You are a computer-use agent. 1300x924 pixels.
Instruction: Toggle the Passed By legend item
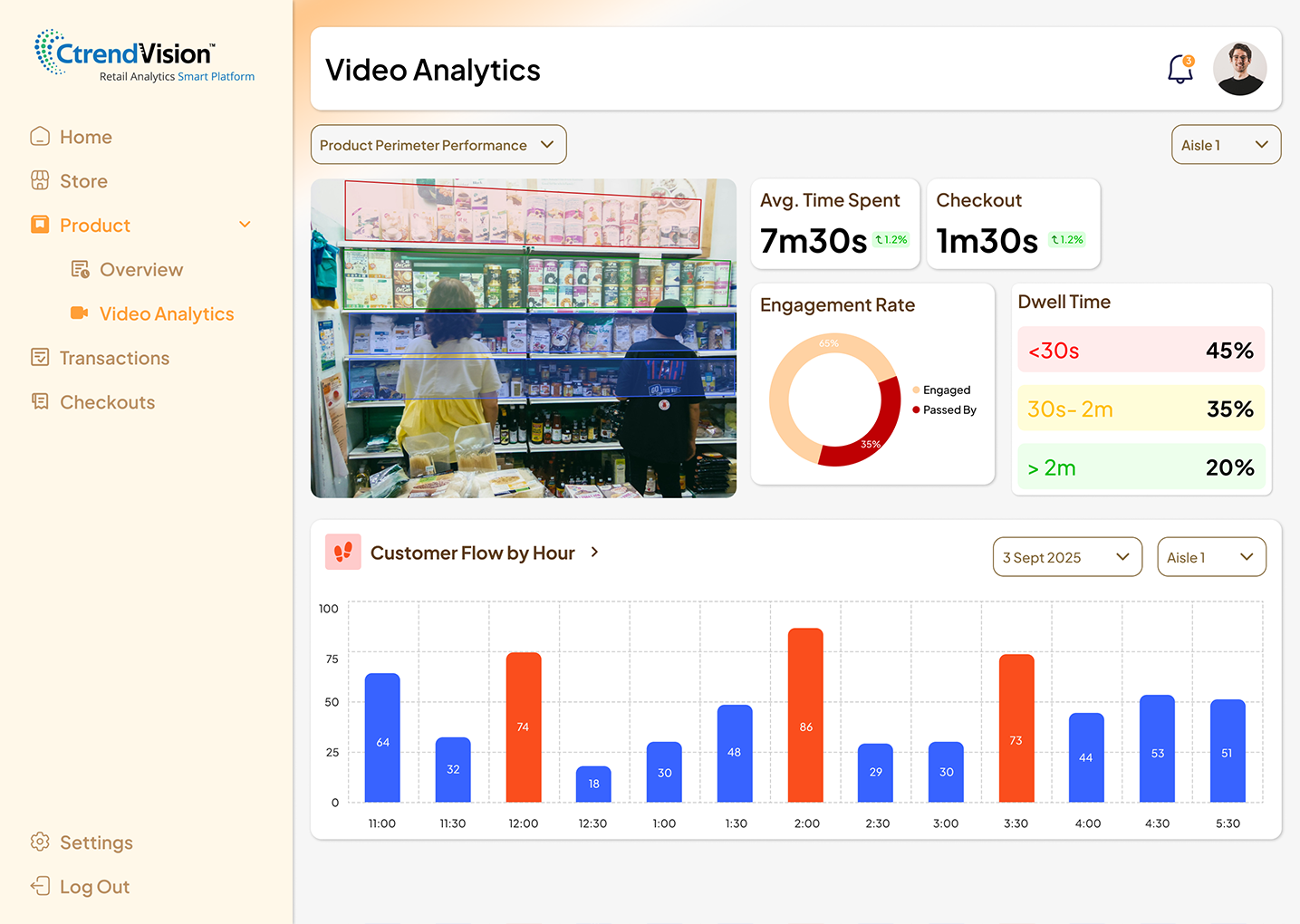click(948, 410)
